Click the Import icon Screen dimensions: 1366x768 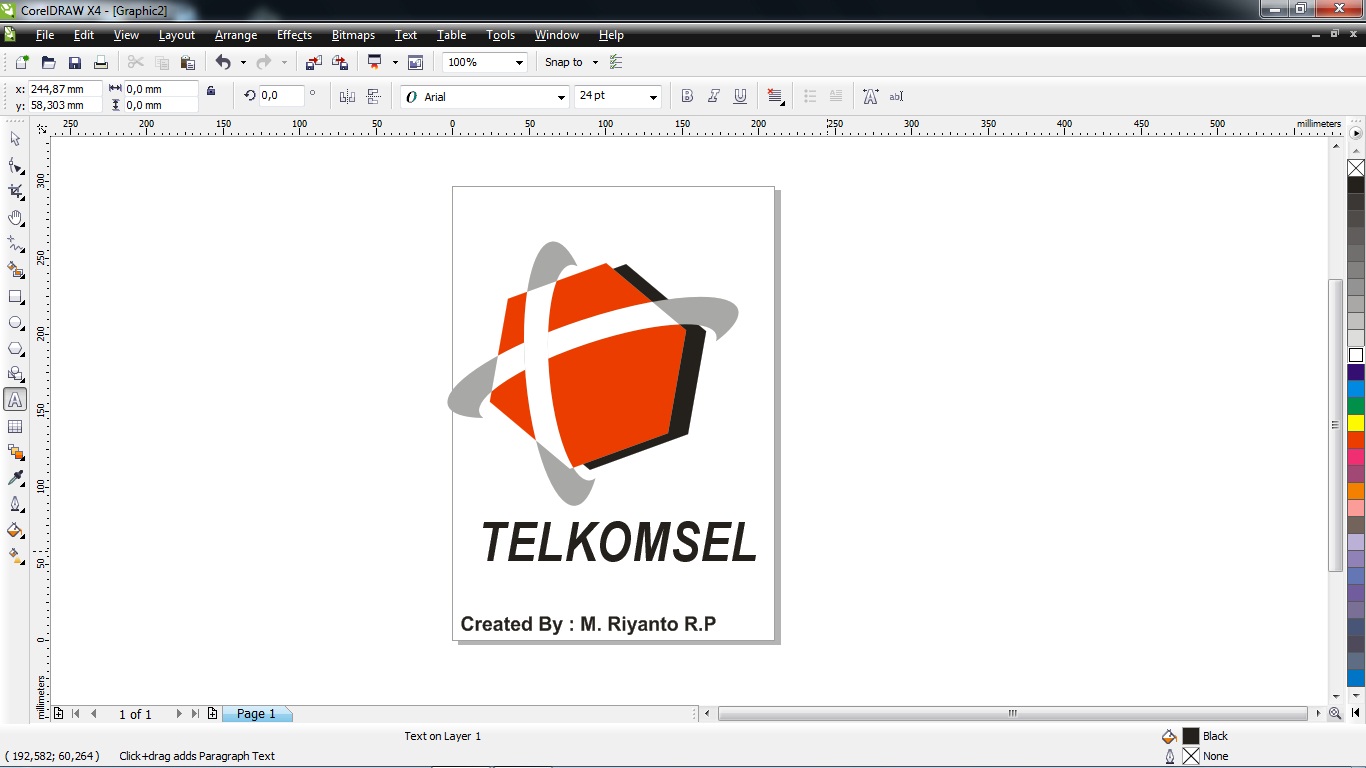[x=314, y=62]
